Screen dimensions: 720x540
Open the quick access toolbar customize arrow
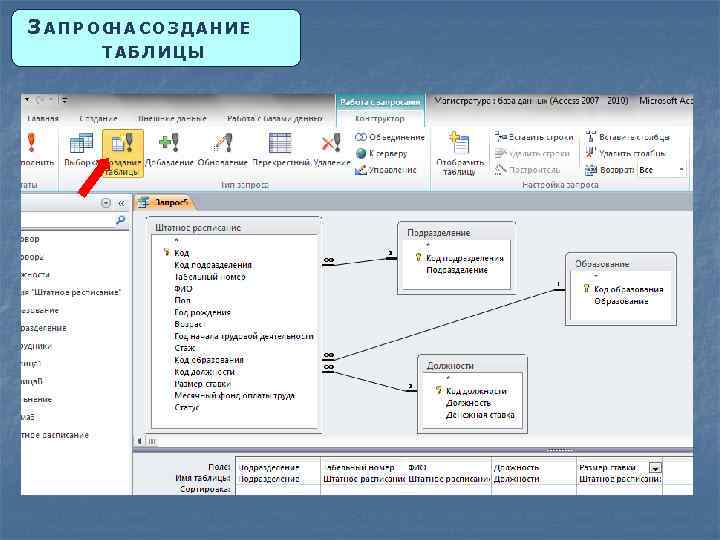pyautogui.click(x=65, y=100)
